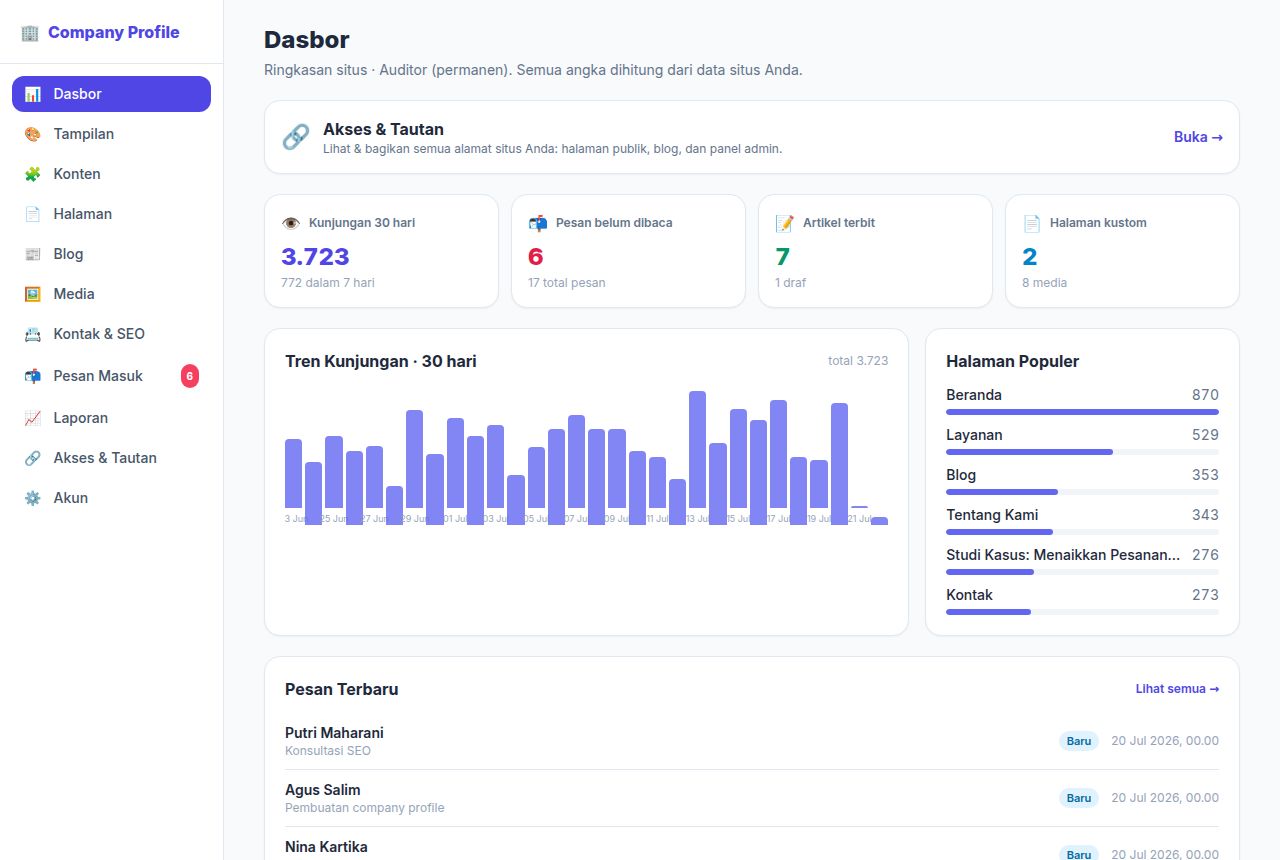Click the Dasbor chart icon in sidebar
This screenshot has width=1280, height=860.
(33, 94)
